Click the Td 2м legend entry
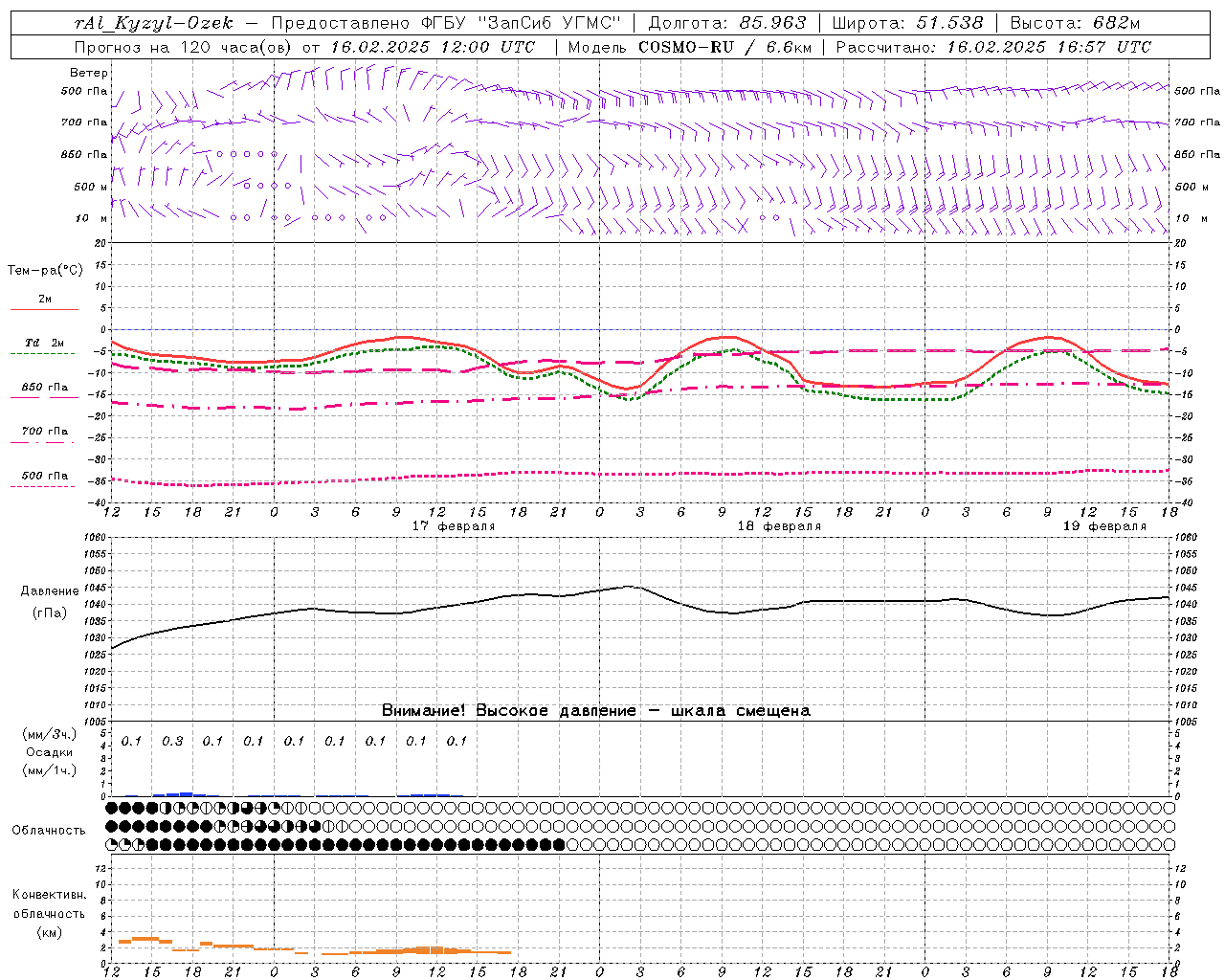Viewport: 1225px width, 980px height. click(x=44, y=343)
